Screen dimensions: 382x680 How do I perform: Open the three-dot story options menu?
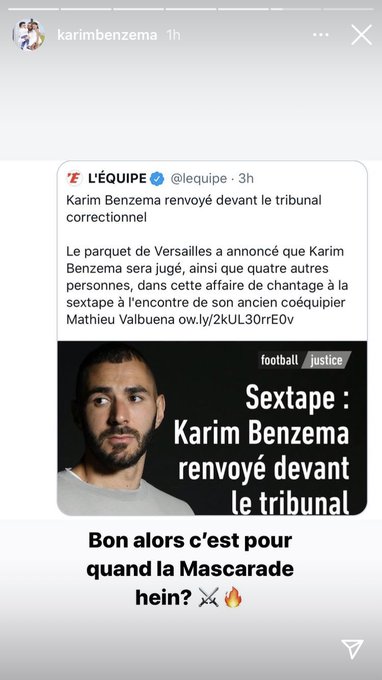(320, 35)
